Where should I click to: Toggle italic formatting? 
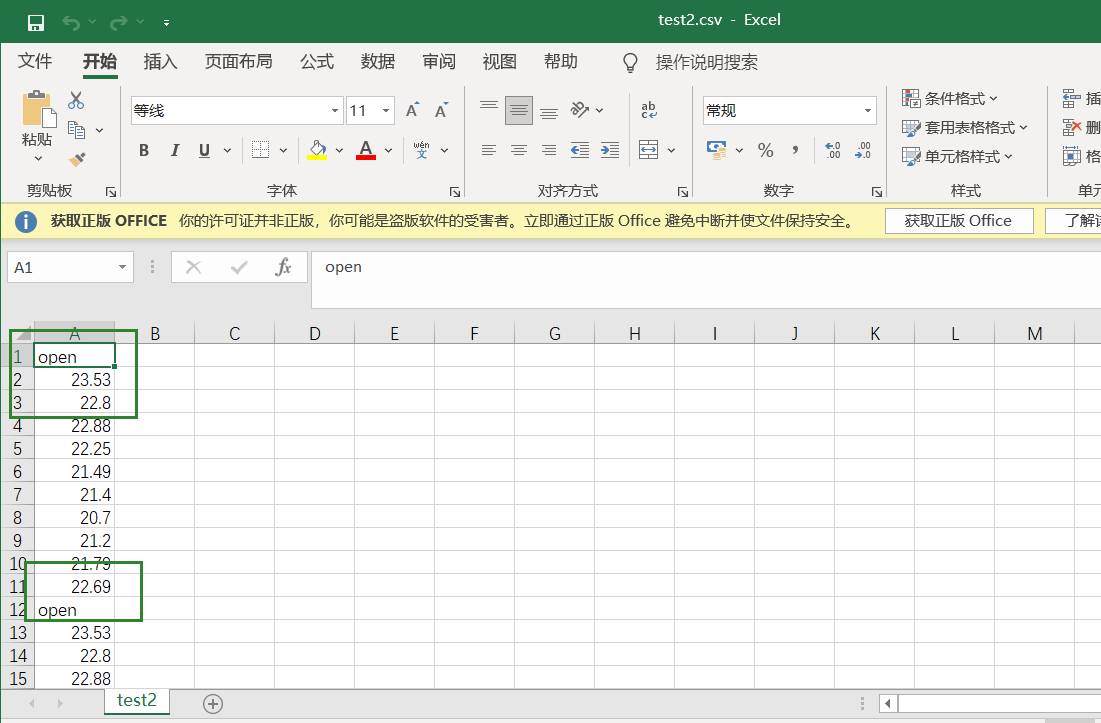click(x=175, y=150)
